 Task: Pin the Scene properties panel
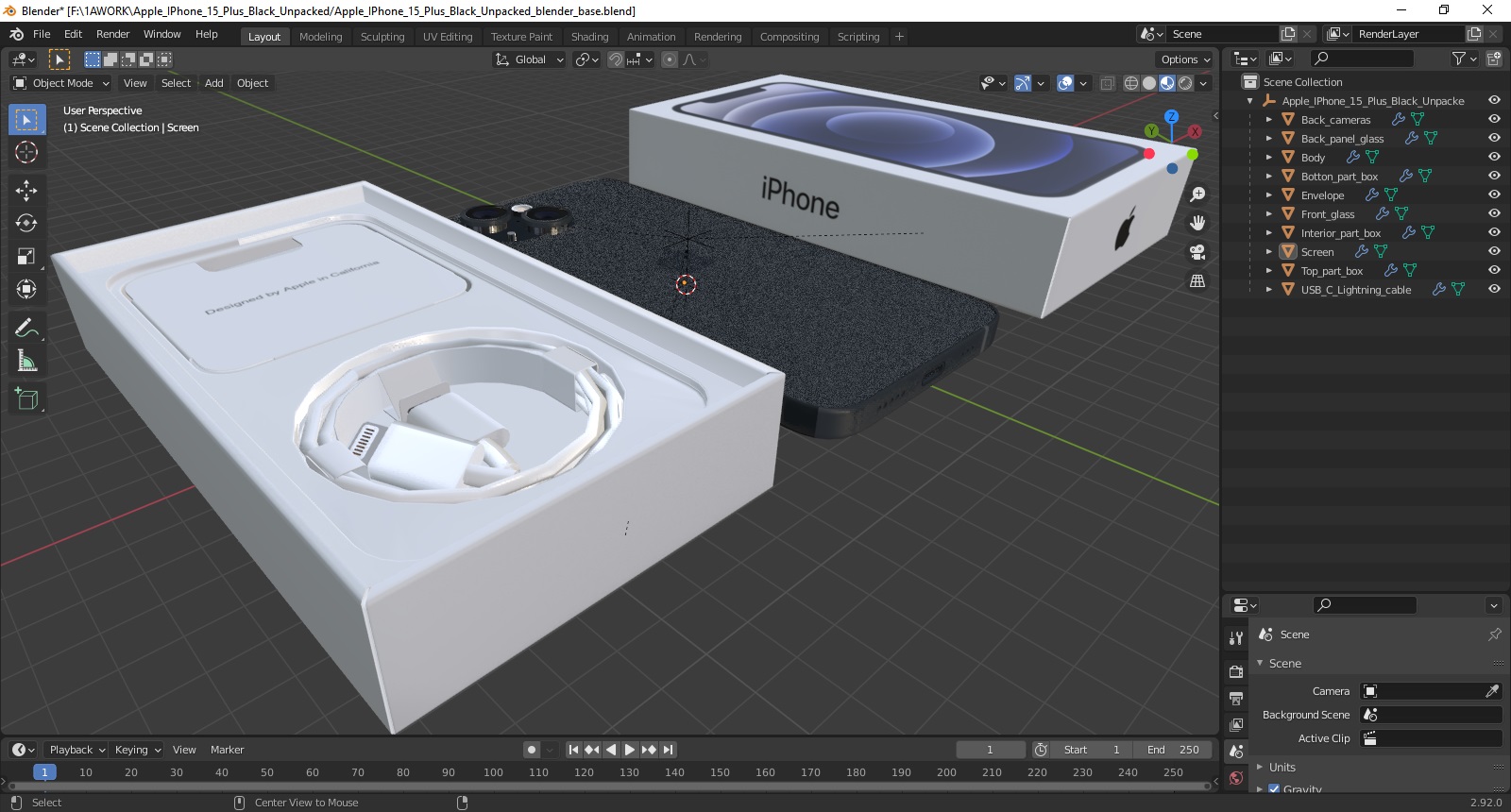pyautogui.click(x=1494, y=634)
